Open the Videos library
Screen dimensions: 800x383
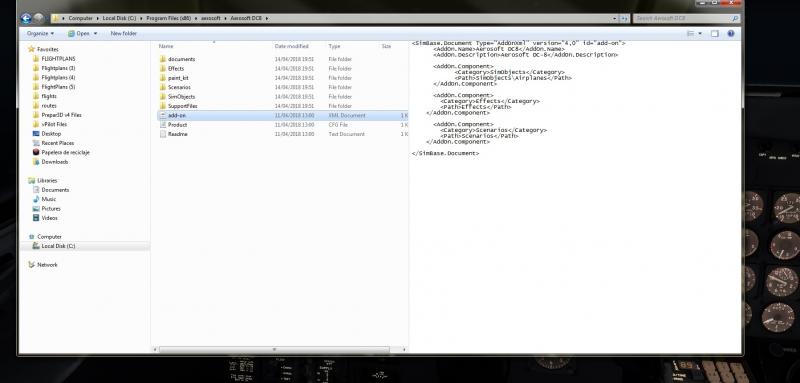click(x=49, y=218)
